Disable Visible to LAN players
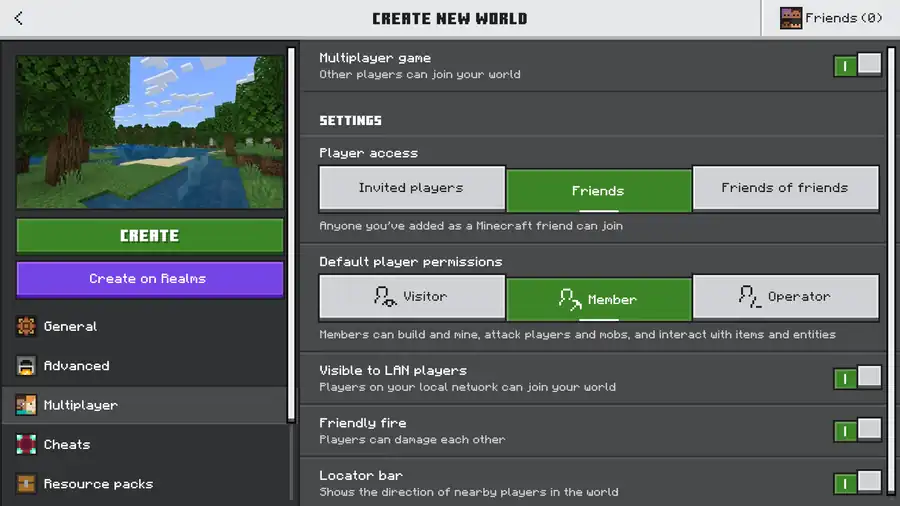Viewport: 900px width, 506px height. [857, 378]
